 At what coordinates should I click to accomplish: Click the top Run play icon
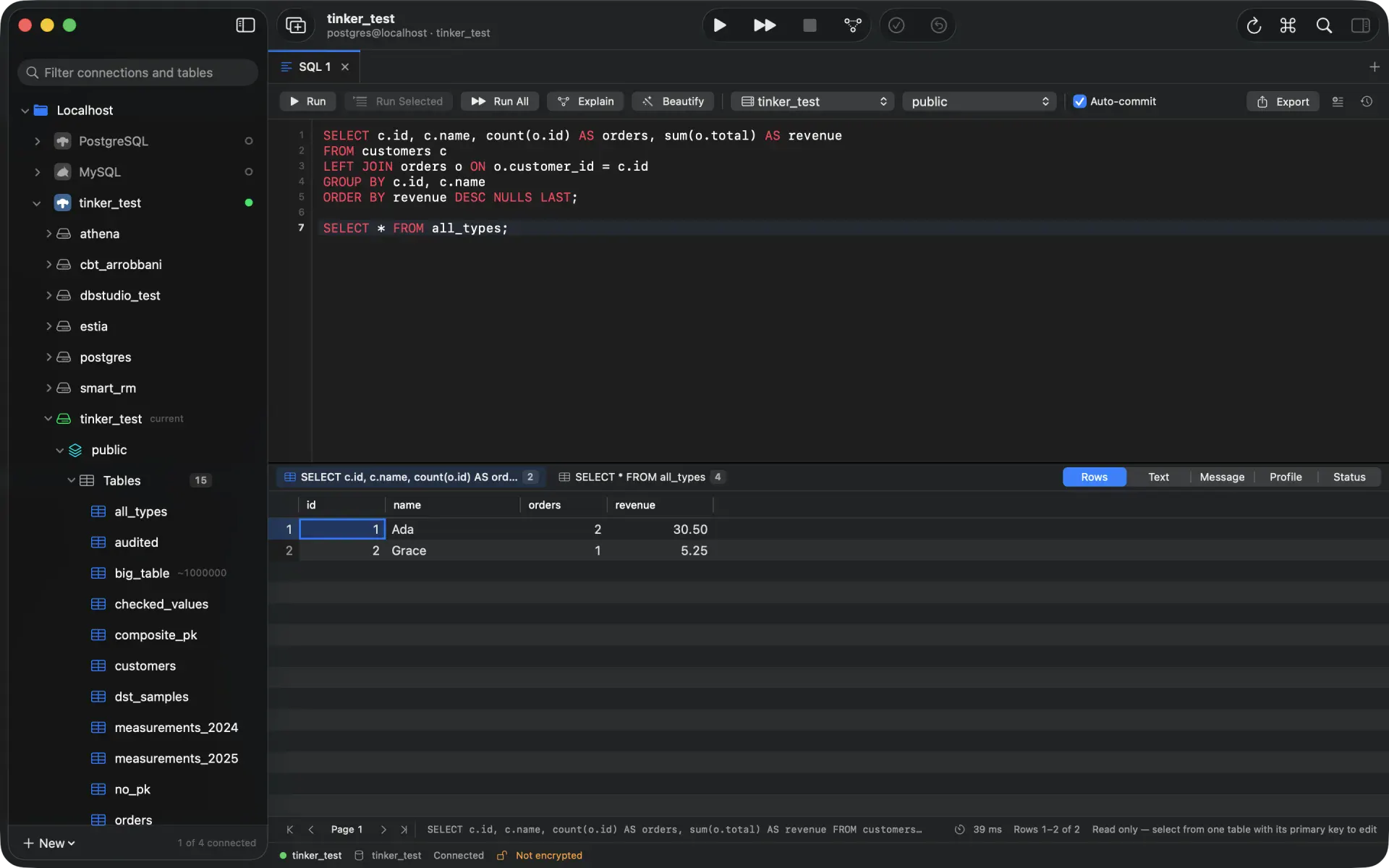(720, 25)
